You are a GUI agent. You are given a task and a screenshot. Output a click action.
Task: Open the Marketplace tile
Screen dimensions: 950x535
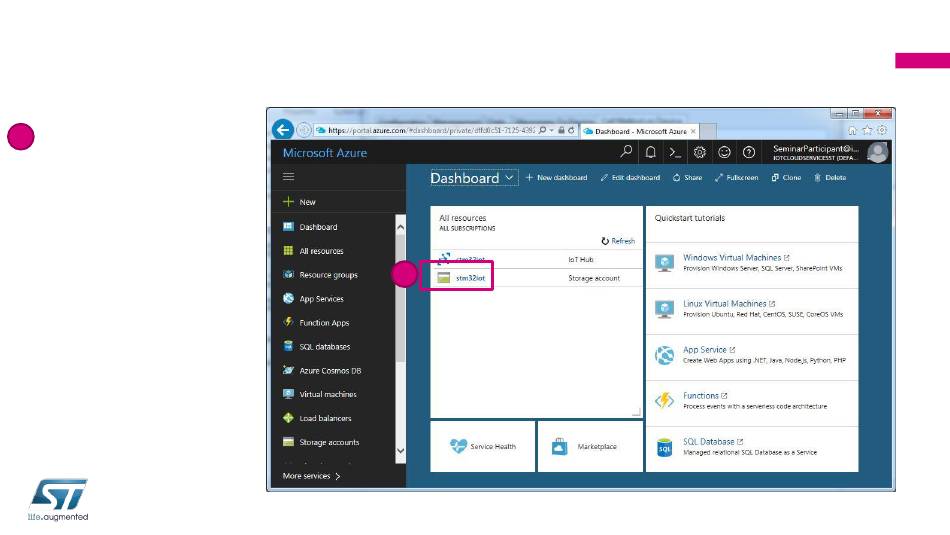pyautogui.click(x=590, y=447)
